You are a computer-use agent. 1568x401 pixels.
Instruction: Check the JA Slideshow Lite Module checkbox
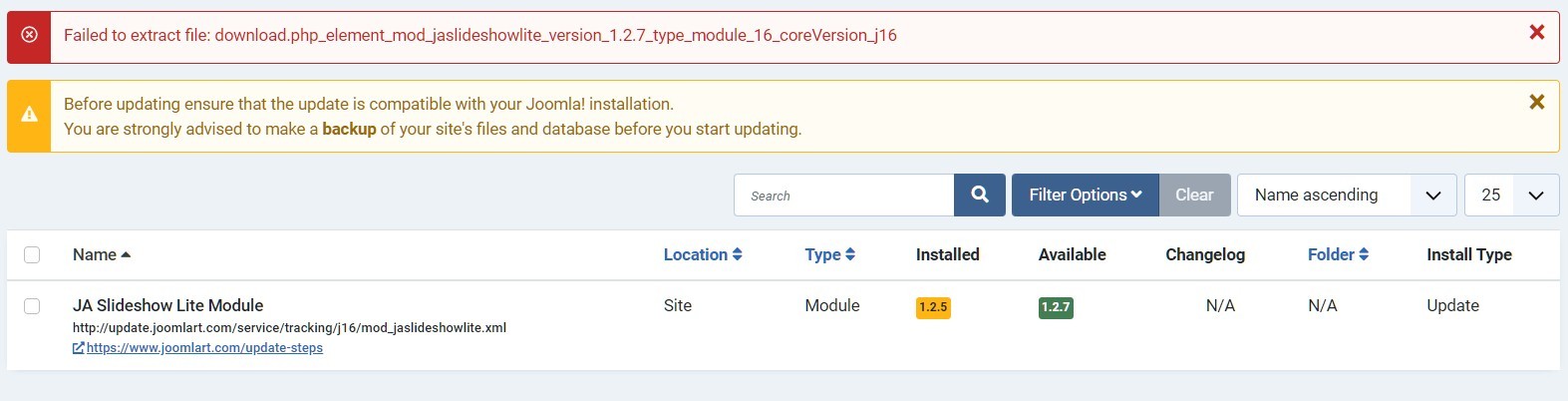pyautogui.click(x=32, y=306)
